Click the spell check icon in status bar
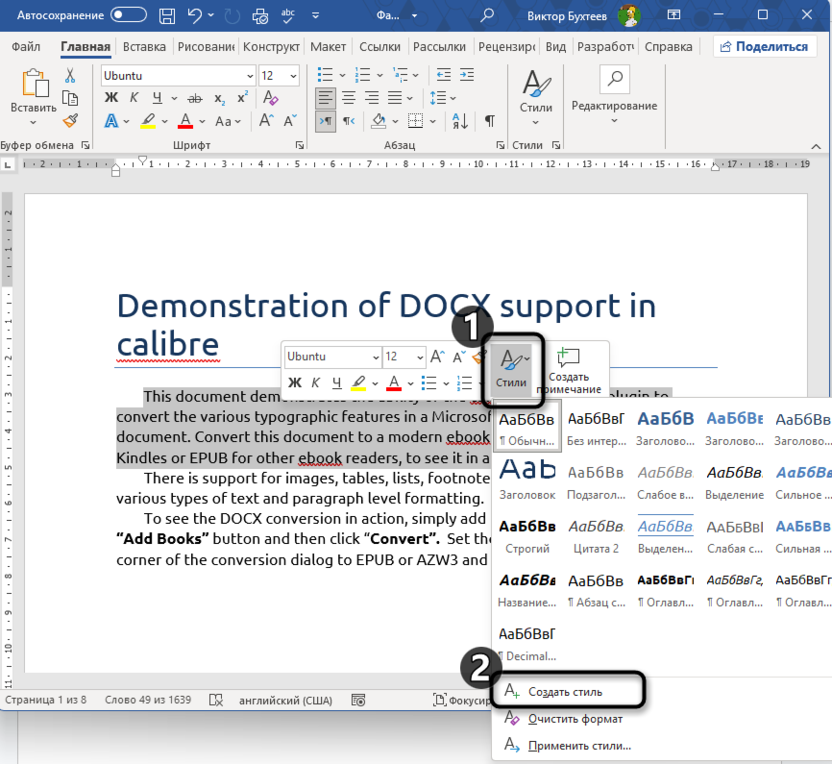 click(x=215, y=700)
